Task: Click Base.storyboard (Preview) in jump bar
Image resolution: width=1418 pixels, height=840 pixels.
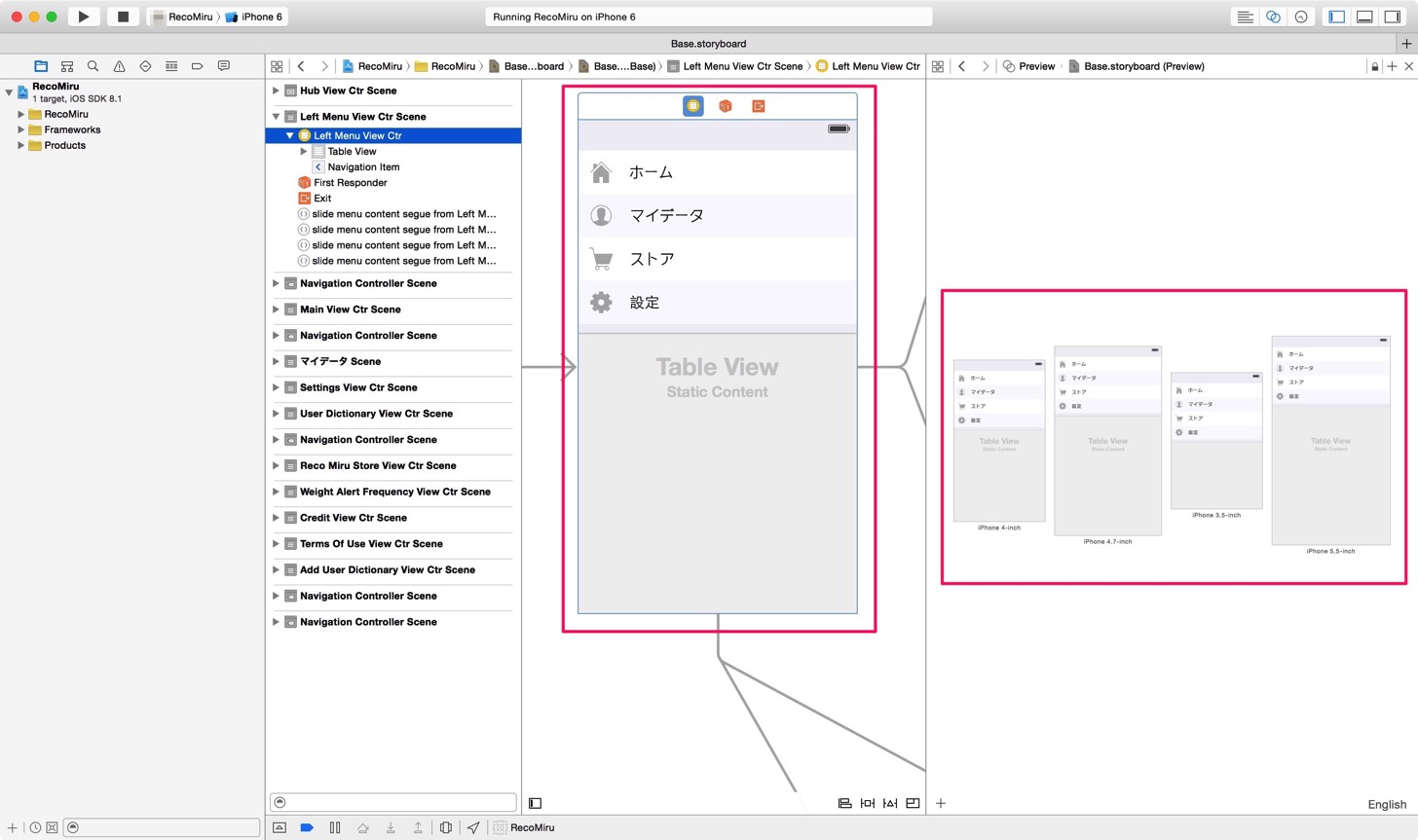Action: [1136, 66]
